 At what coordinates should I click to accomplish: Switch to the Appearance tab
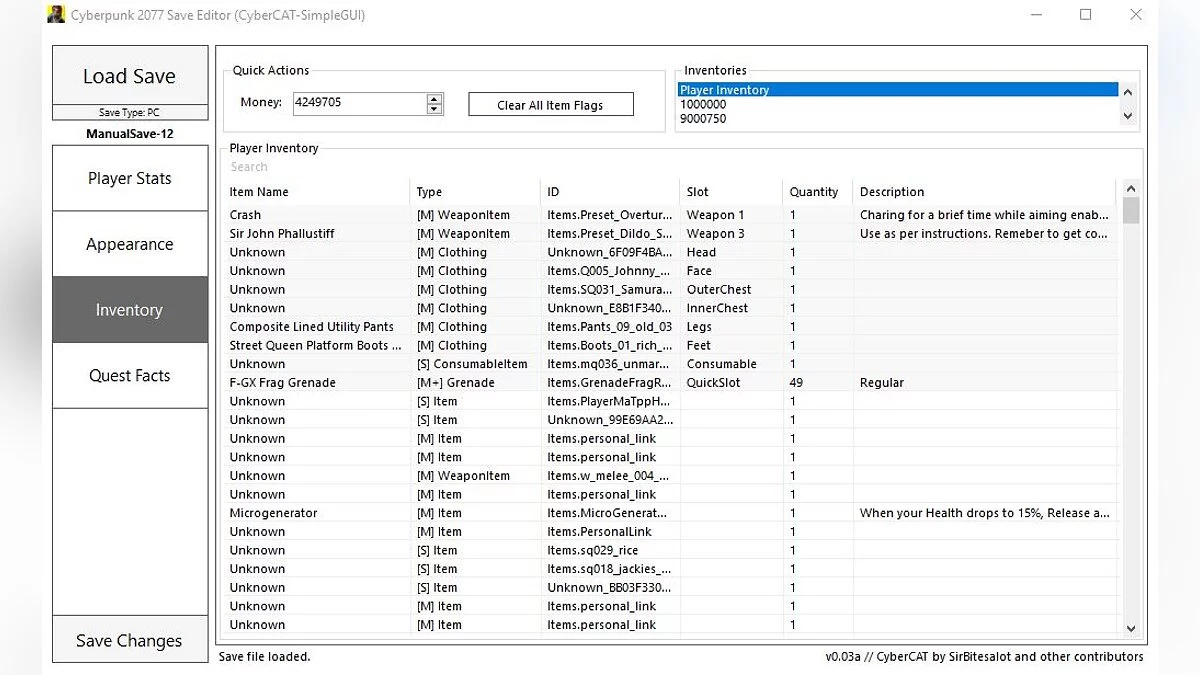coord(130,244)
